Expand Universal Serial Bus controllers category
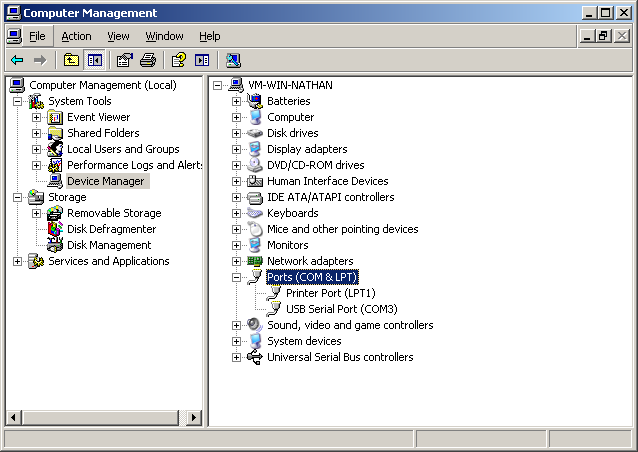The height and width of the screenshot is (452, 638). pos(236,357)
